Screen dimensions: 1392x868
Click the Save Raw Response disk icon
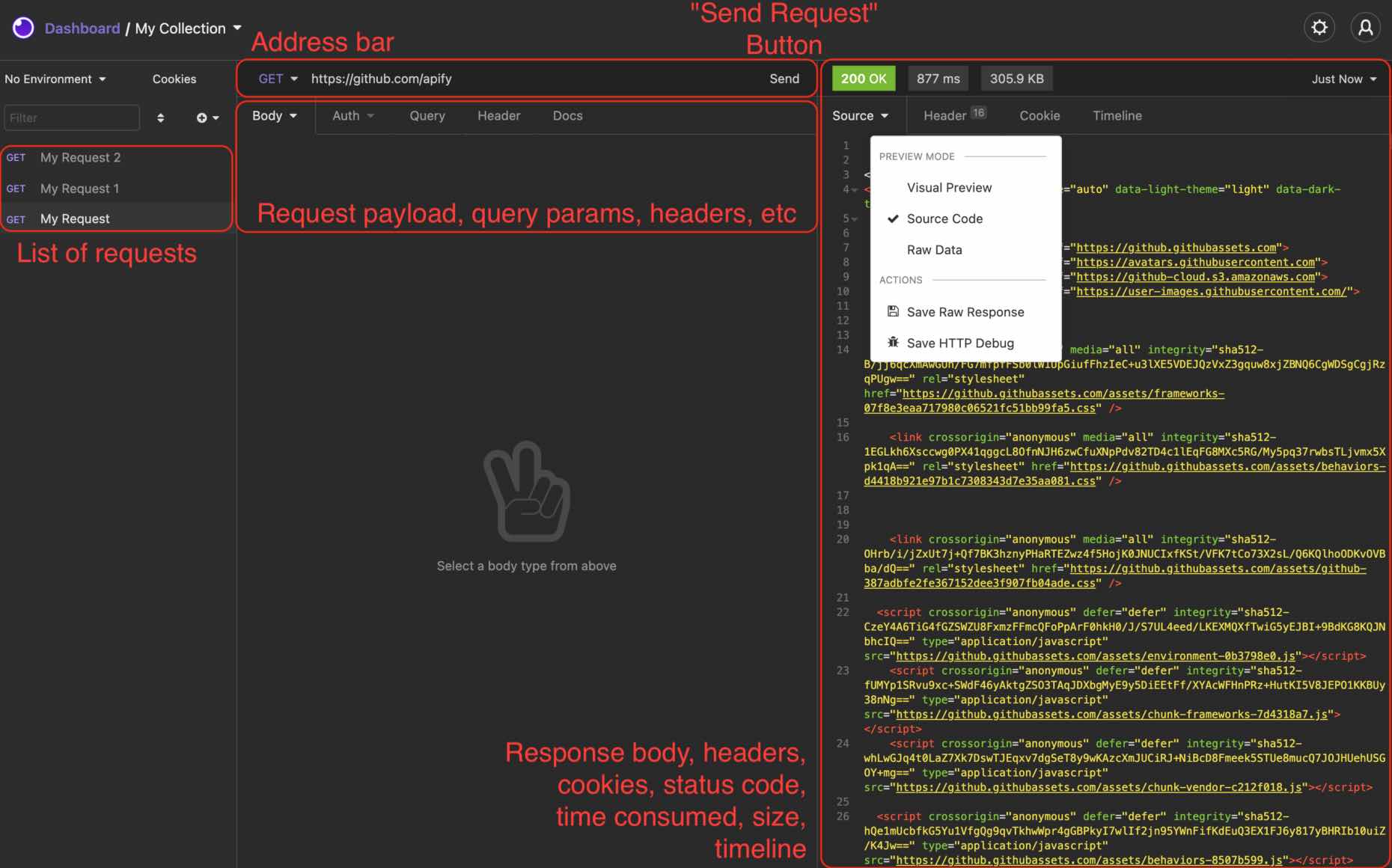[893, 312]
